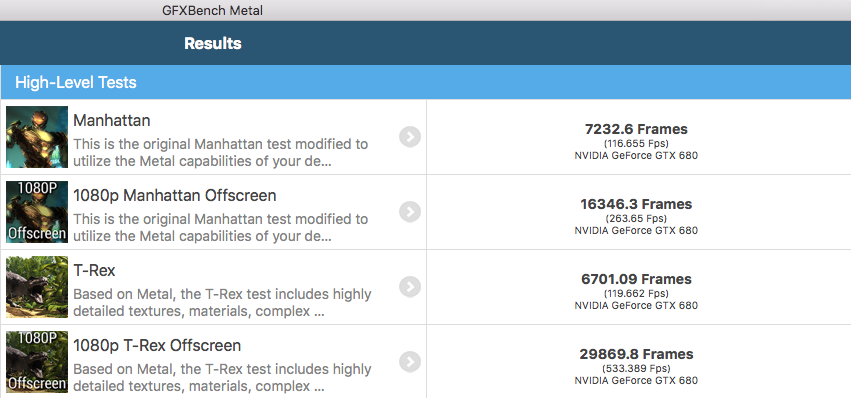Screen dimensions: 851x398
Task: Click the T-Rex dinosaur thumbnail
Action: click(x=37, y=287)
